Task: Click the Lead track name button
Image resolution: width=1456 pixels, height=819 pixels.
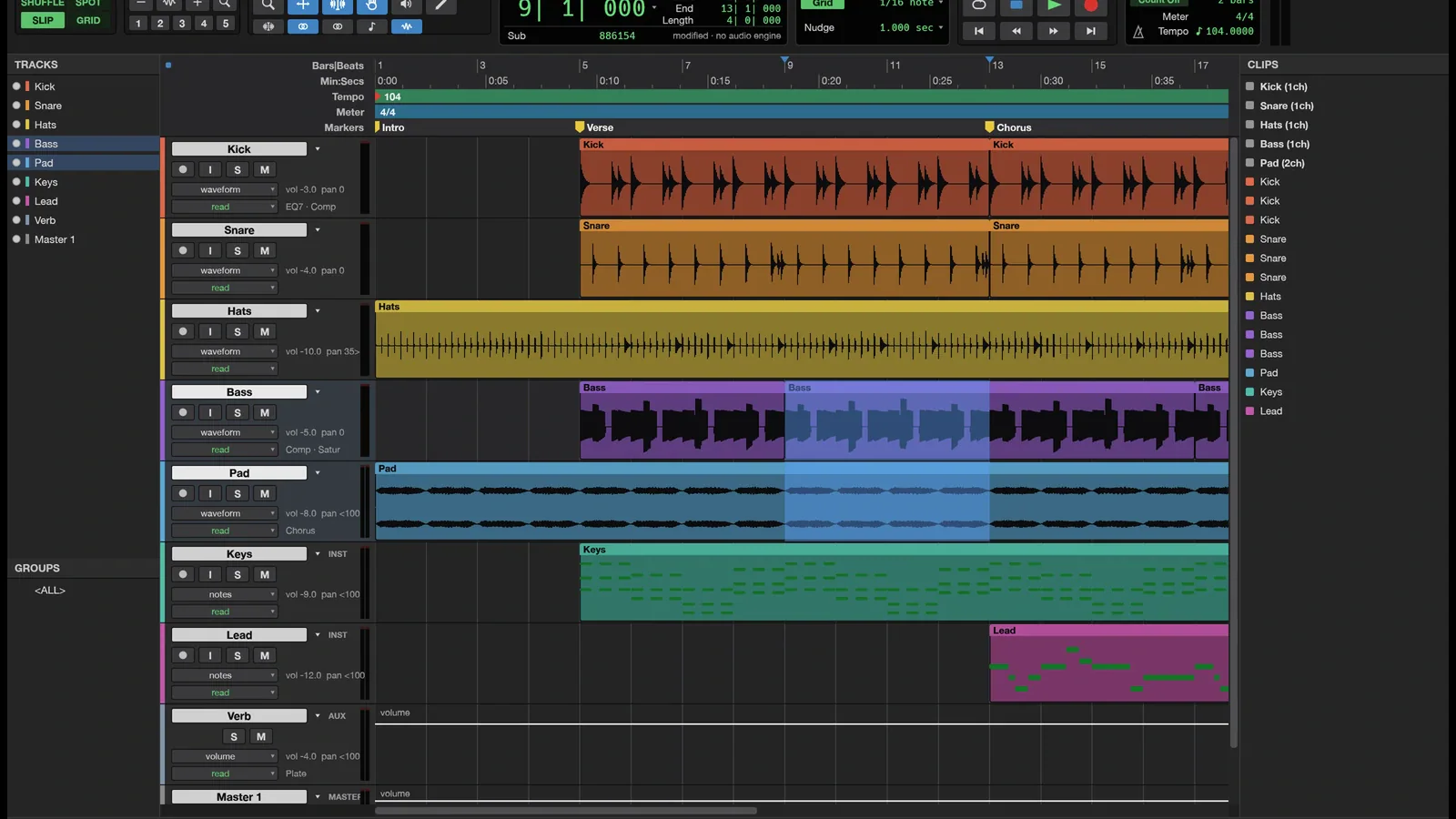Action: (x=239, y=635)
